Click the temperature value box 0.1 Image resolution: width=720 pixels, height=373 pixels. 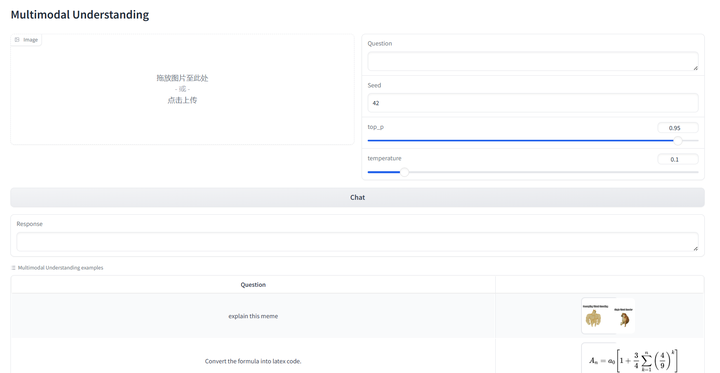tap(678, 159)
